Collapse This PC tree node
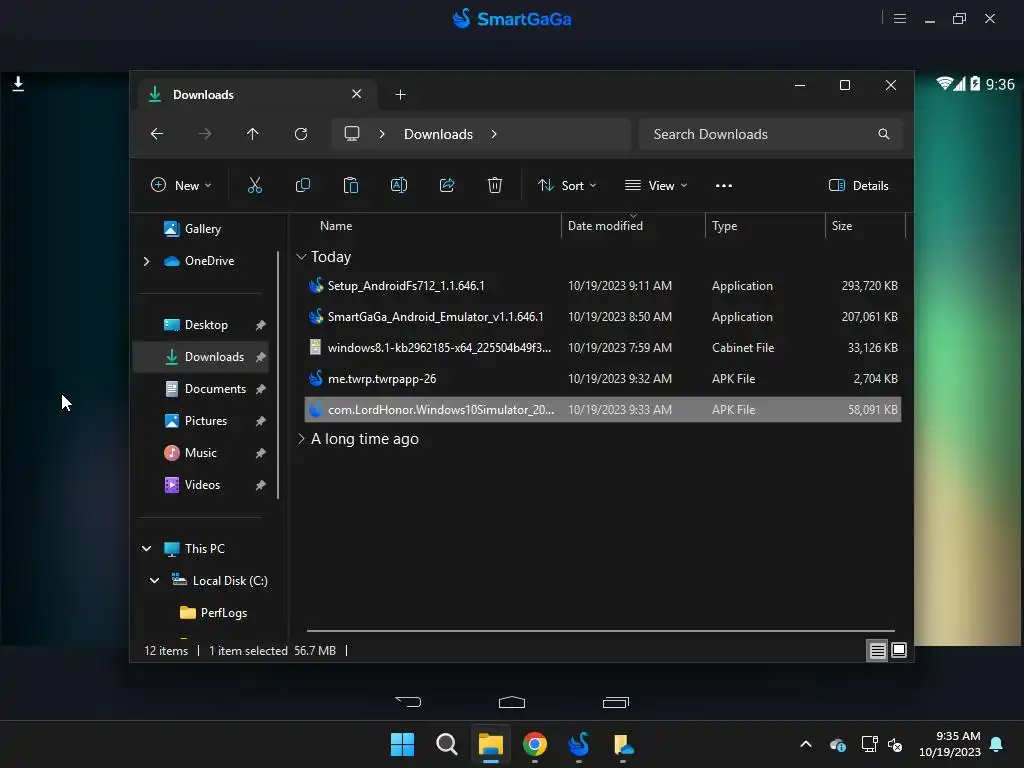 (146, 549)
